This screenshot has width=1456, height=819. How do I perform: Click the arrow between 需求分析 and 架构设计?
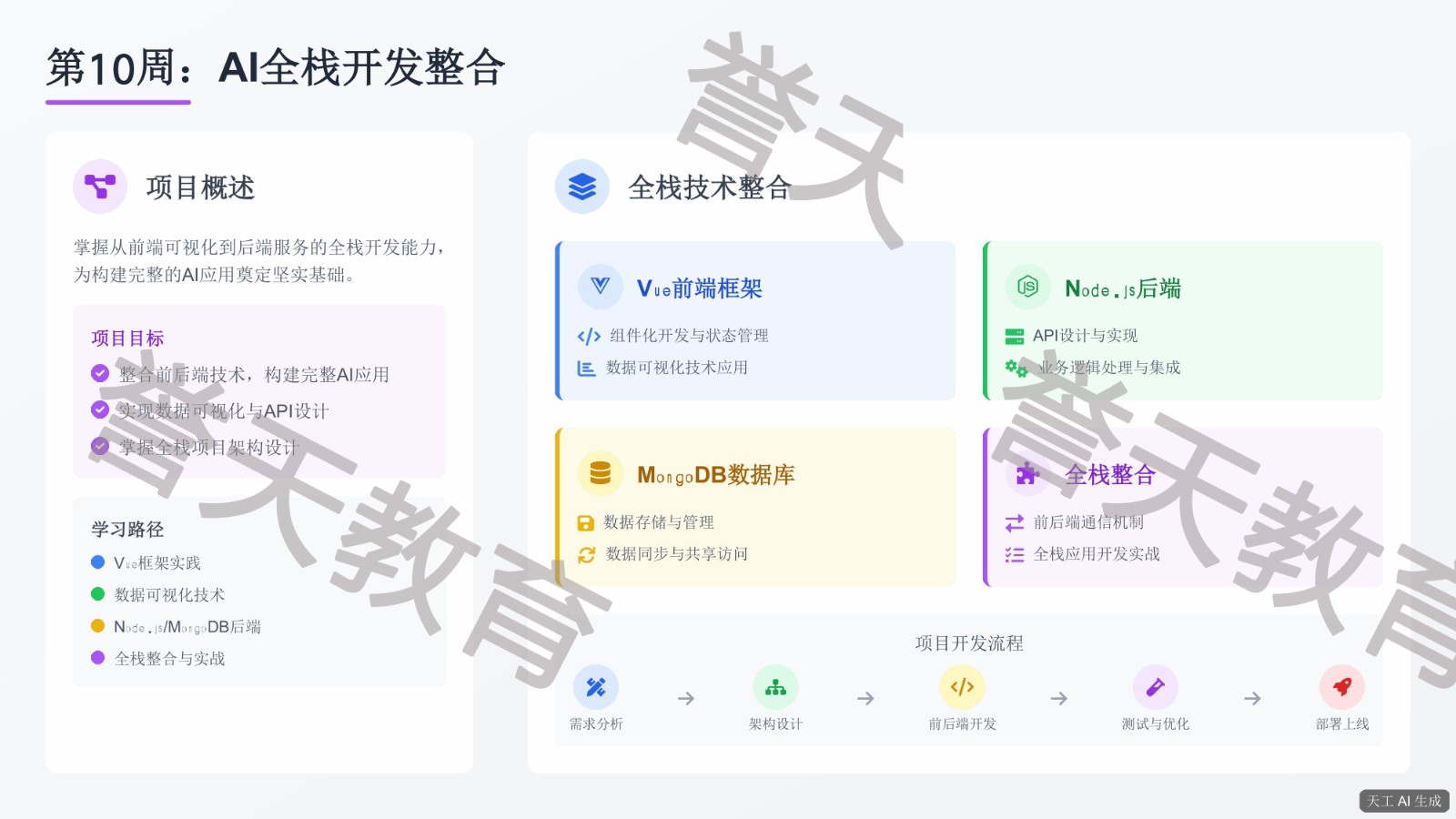[686, 699]
